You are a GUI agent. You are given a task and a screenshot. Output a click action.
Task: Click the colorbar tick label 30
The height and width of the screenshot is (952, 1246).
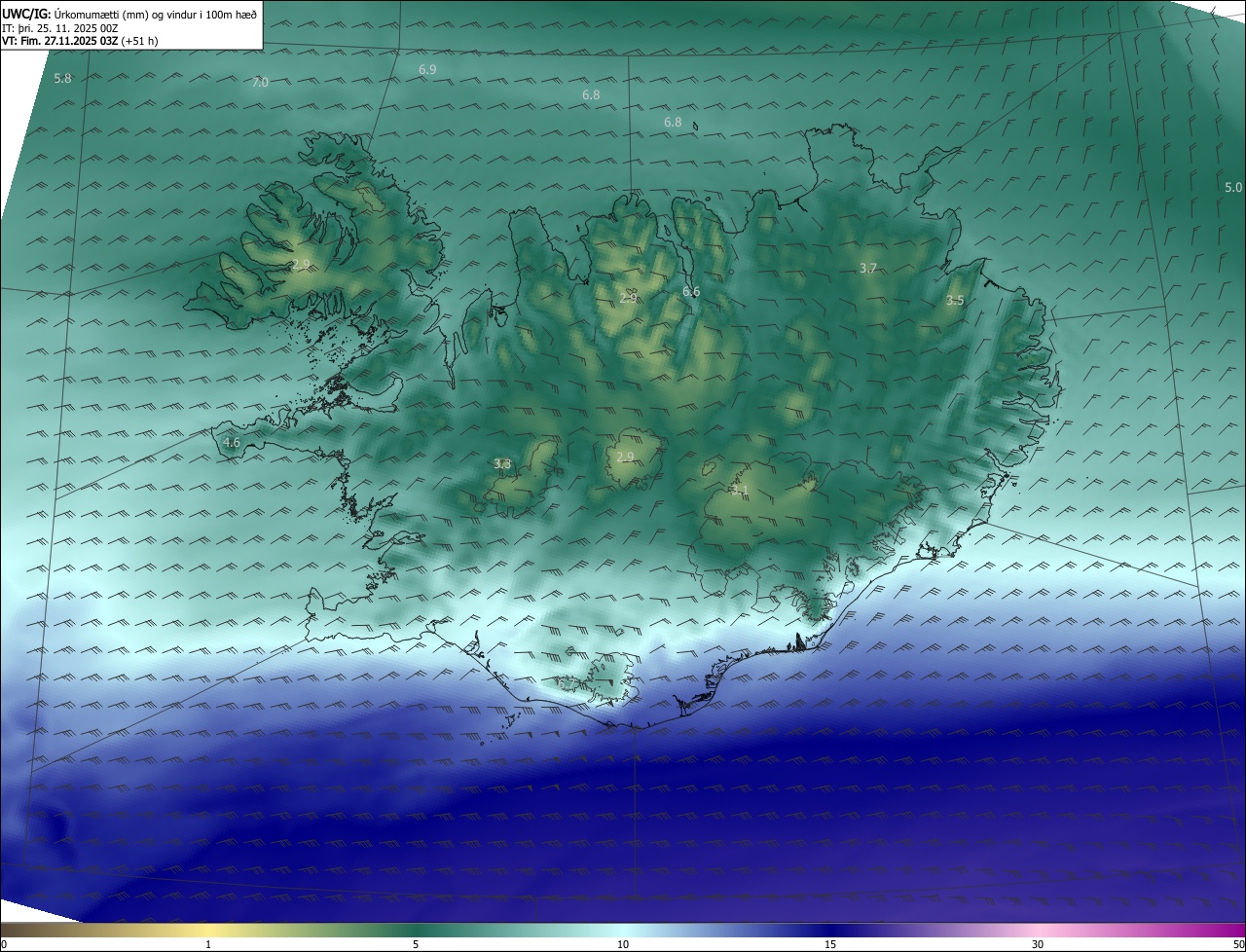(1038, 944)
